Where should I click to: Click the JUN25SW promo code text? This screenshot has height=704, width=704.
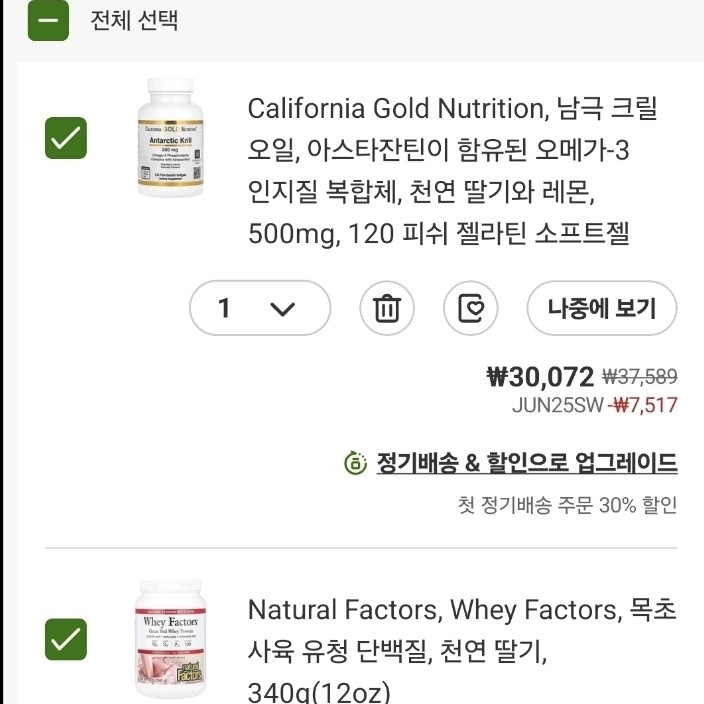(557, 405)
